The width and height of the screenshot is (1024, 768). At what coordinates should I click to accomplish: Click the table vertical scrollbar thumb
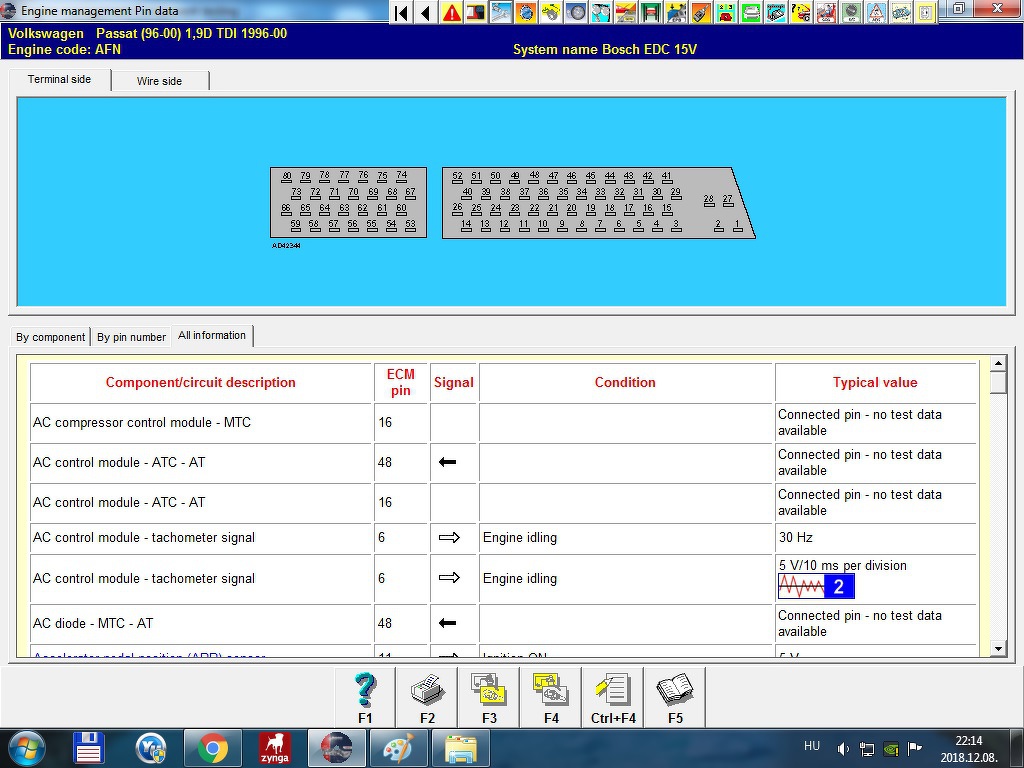click(998, 383)
